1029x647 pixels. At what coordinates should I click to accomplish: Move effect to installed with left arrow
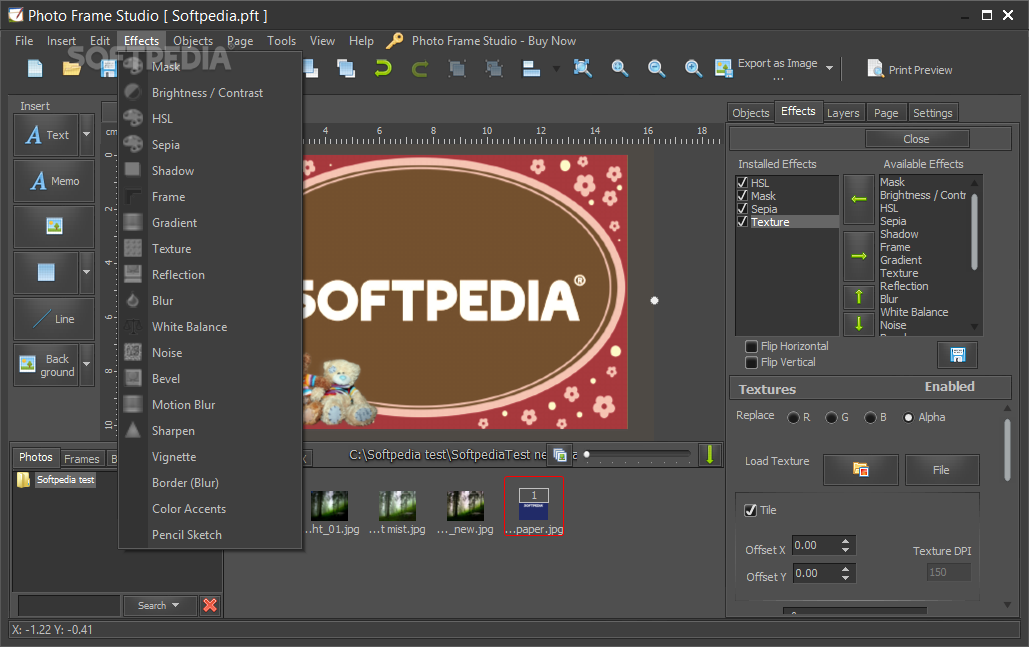coord(858,199)
